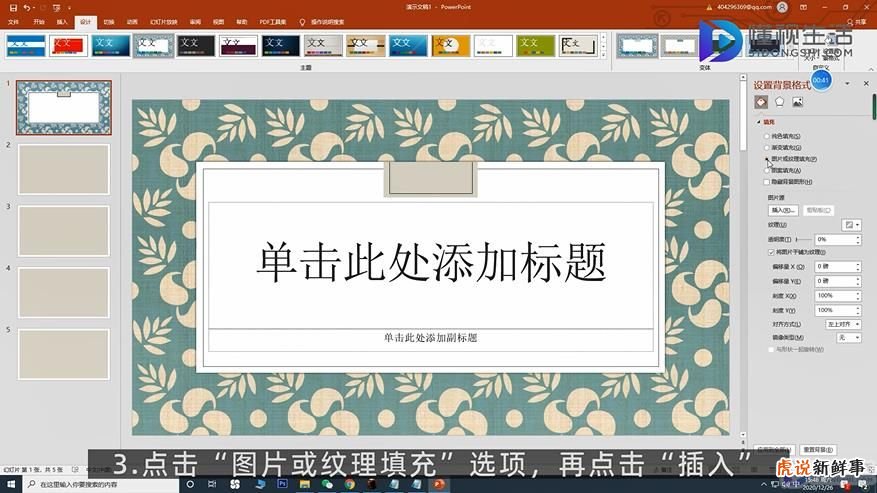Viewport: 877px width, 493px height.
Task: Click the Save icon in quick access toolbar
Action: [11, 8]
